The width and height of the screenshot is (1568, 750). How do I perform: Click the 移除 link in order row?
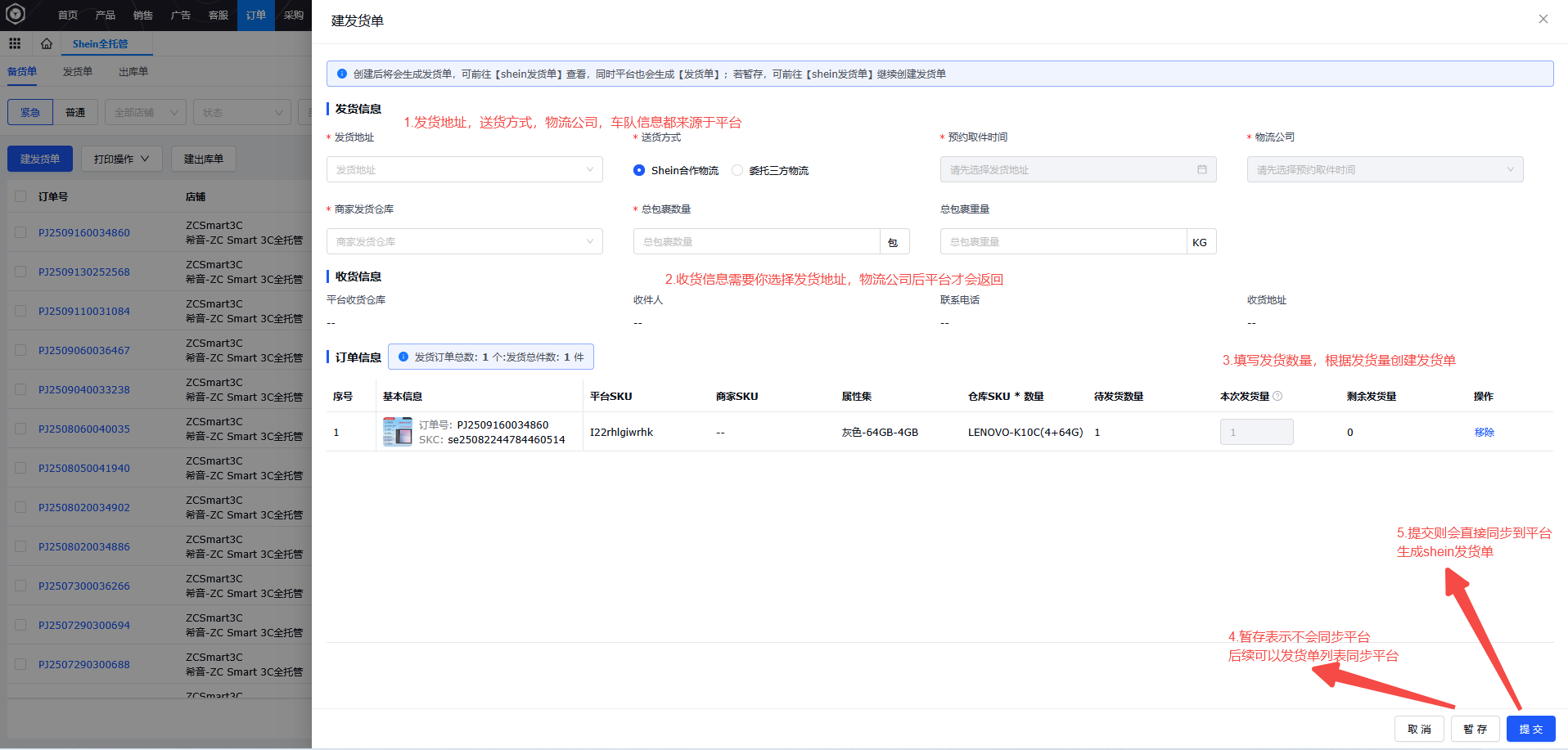(x=1484, y=432)
